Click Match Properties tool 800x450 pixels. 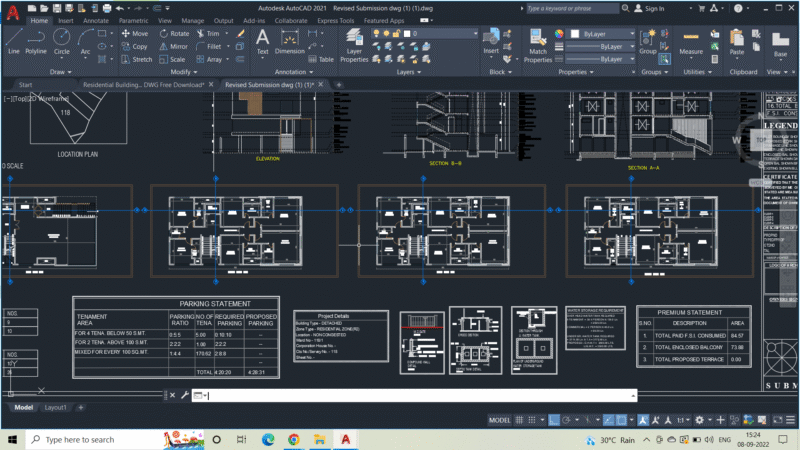(538, 45)
